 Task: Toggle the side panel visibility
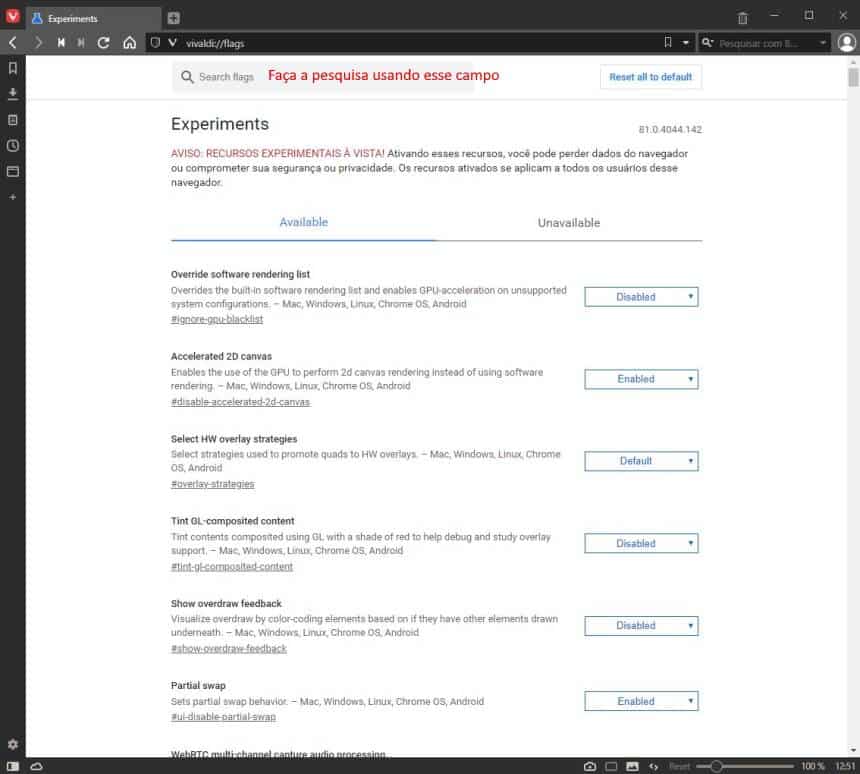tap(13, 766)
